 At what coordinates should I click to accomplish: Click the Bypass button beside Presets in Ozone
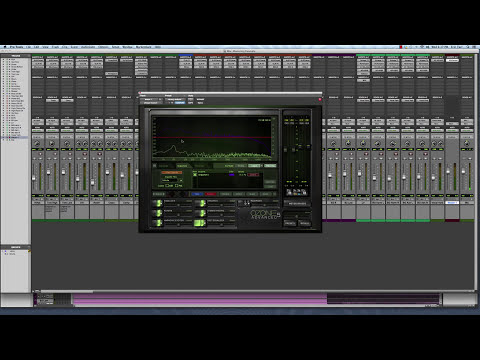click(304, 223)
